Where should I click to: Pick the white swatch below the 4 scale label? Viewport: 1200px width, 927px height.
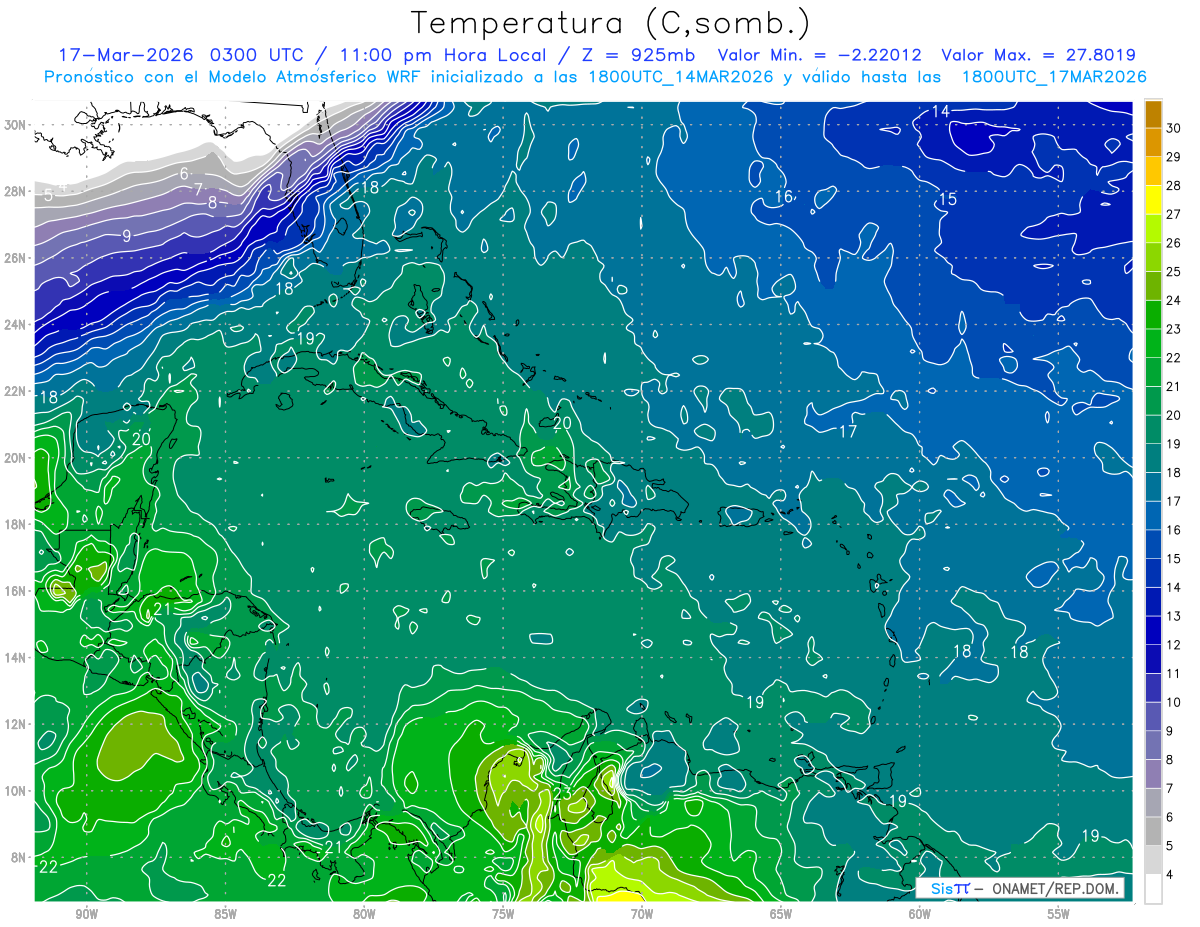[1153, 888]
